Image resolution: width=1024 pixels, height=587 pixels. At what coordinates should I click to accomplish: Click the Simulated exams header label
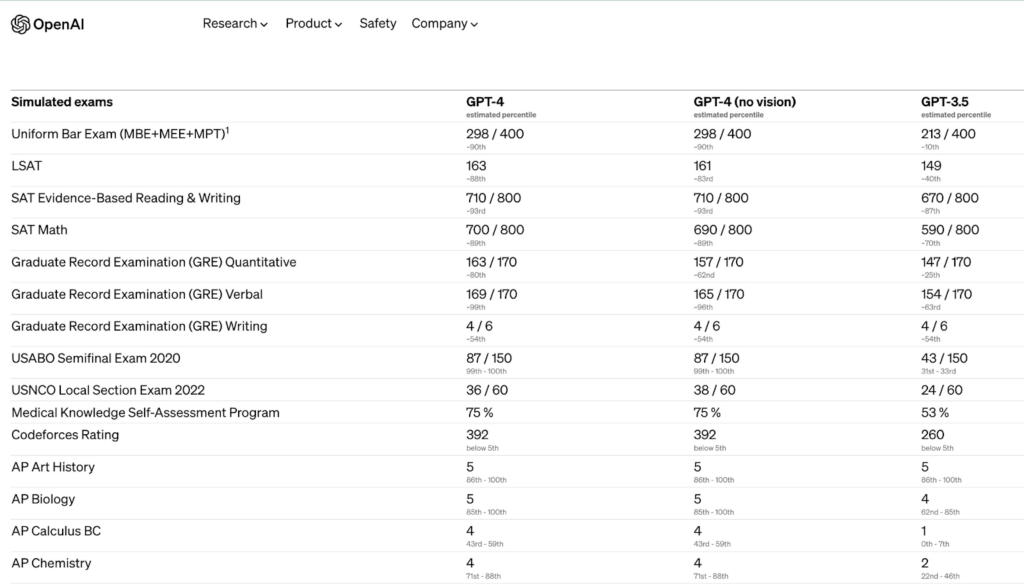(x=62, y=102)
